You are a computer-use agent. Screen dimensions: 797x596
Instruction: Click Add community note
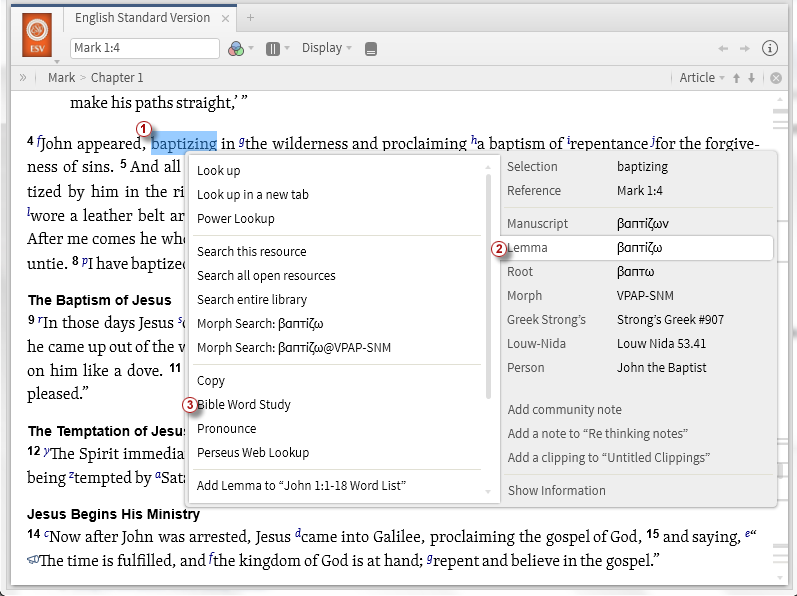click(x=565, y=410)
